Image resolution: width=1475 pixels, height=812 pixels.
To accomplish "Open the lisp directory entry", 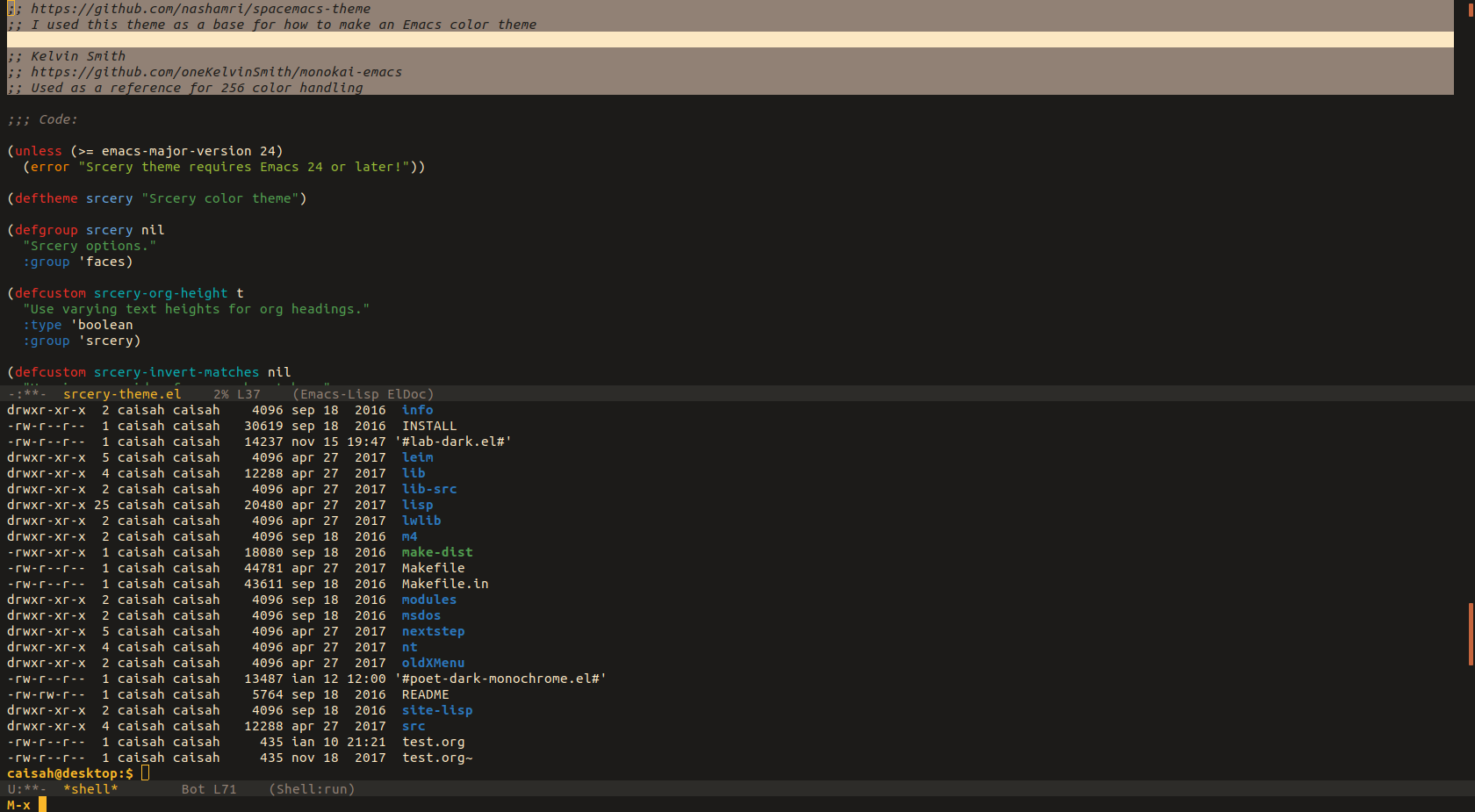I will pyautogui.click(x=417, y=505).
